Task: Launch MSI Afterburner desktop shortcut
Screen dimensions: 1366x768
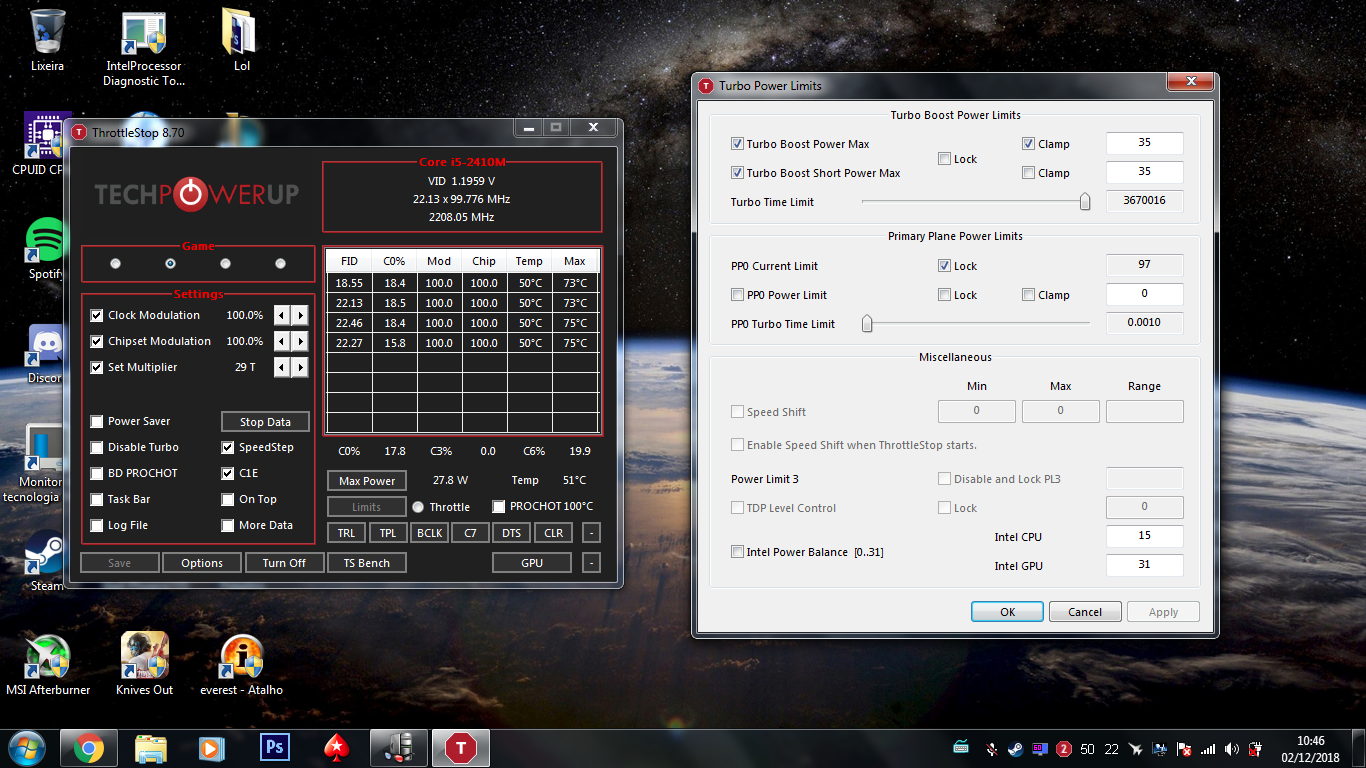Action: click(48, 664)
